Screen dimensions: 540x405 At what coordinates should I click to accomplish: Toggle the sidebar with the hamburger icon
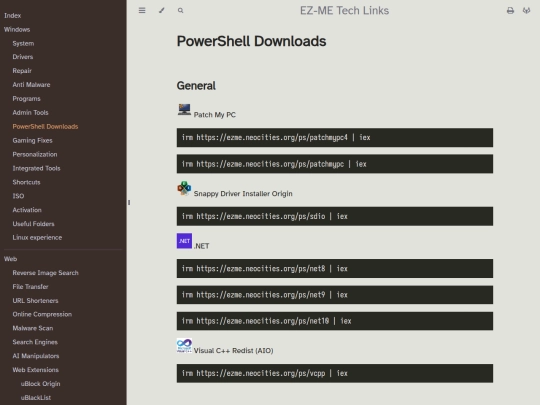click(142, 11)
